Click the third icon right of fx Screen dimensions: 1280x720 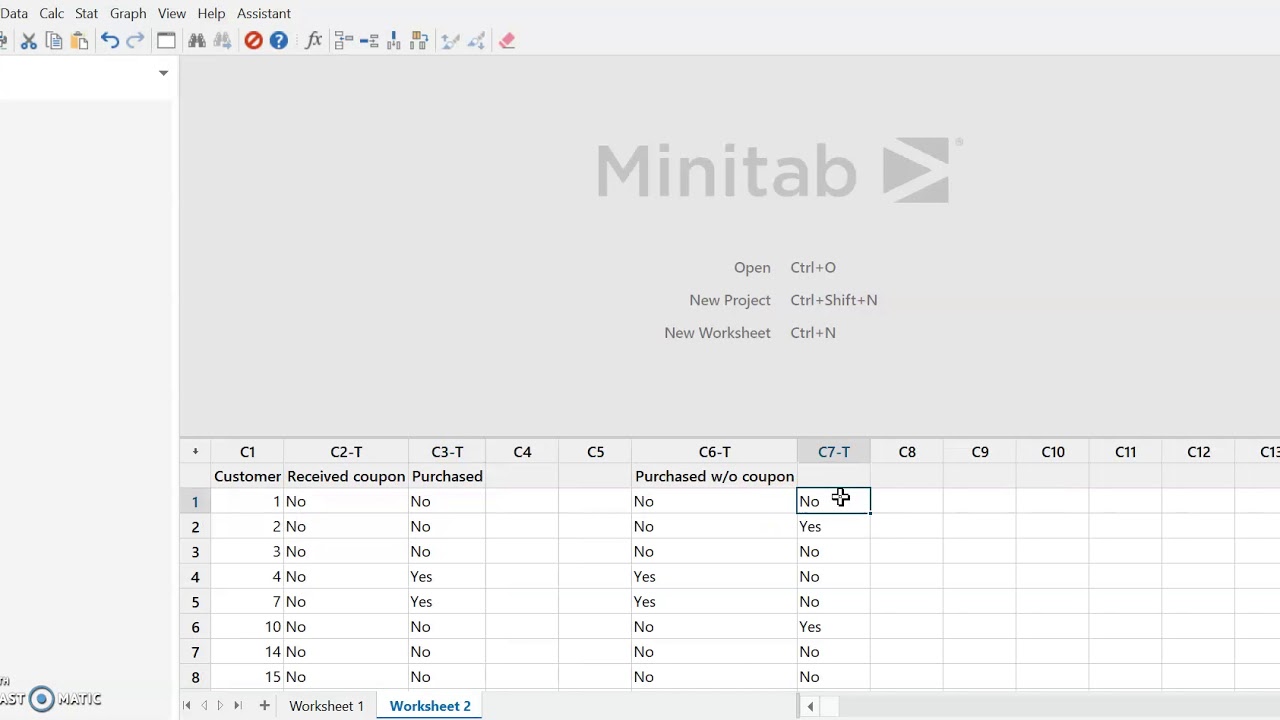(394, 41)
